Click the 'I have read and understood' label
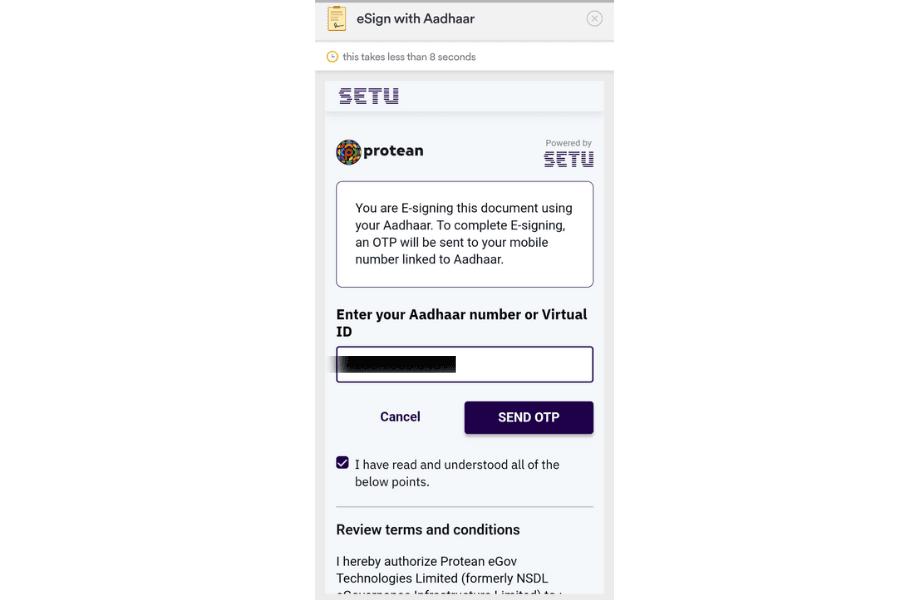This screenshot has height=600, width=900. click(x=457, y=473)
